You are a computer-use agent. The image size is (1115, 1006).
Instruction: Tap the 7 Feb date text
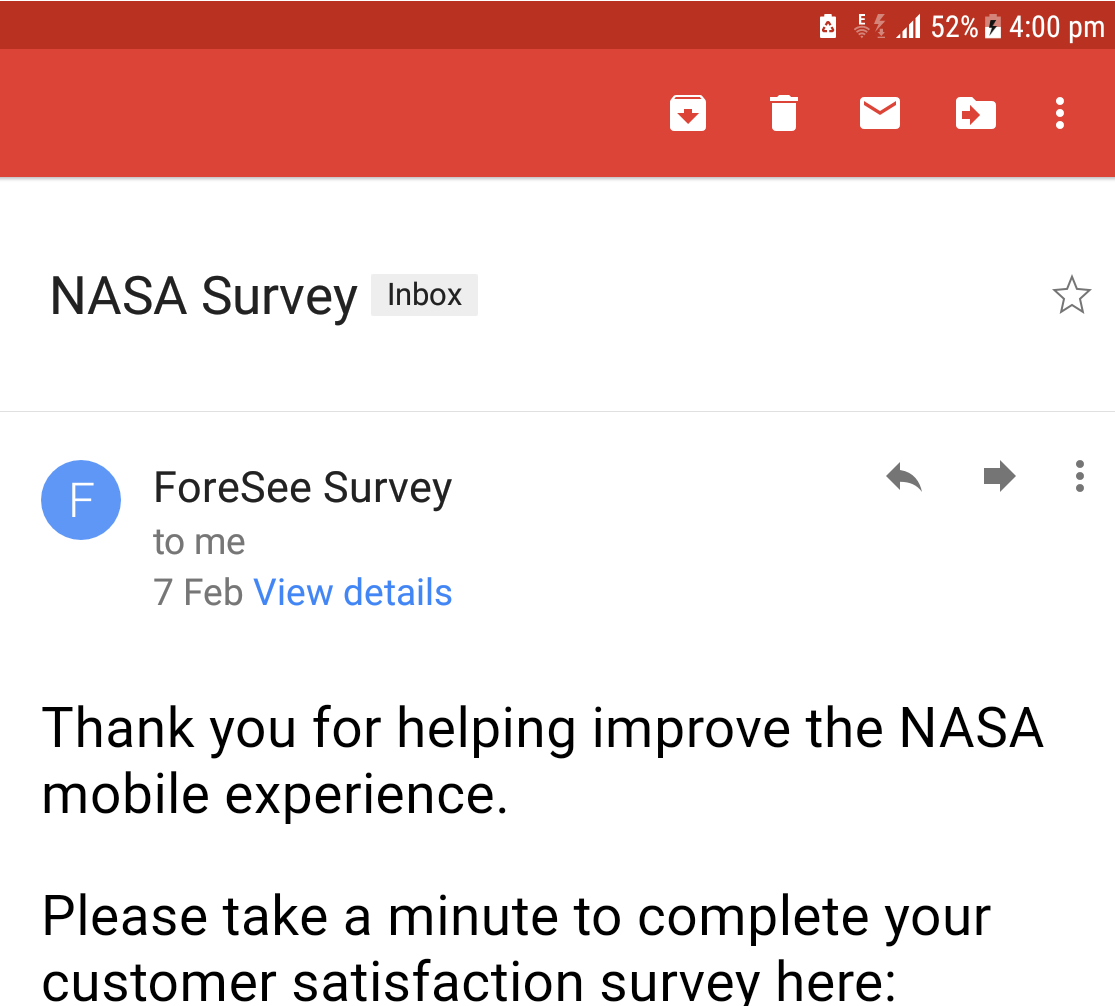point(198,592)
